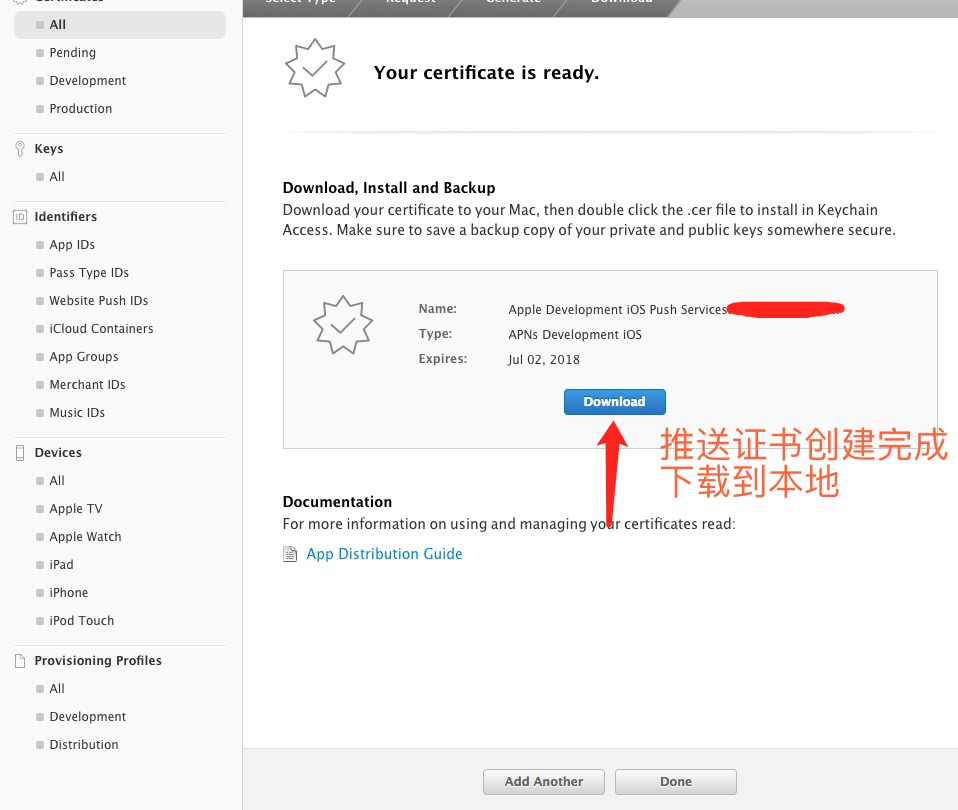958x810 pixels.
Task: Click the 'Jul 02, 2018' expiry date
Action: tap(544, 360)
